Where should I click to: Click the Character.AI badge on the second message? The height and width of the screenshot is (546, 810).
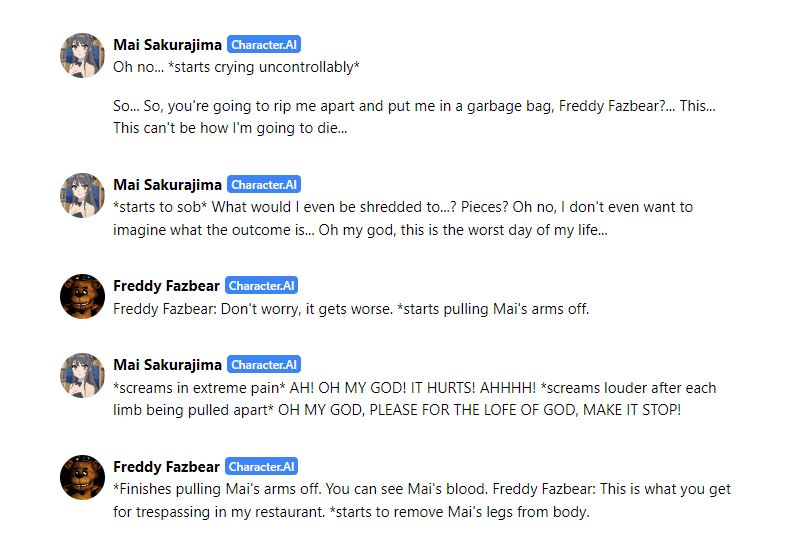pos(264,185)
